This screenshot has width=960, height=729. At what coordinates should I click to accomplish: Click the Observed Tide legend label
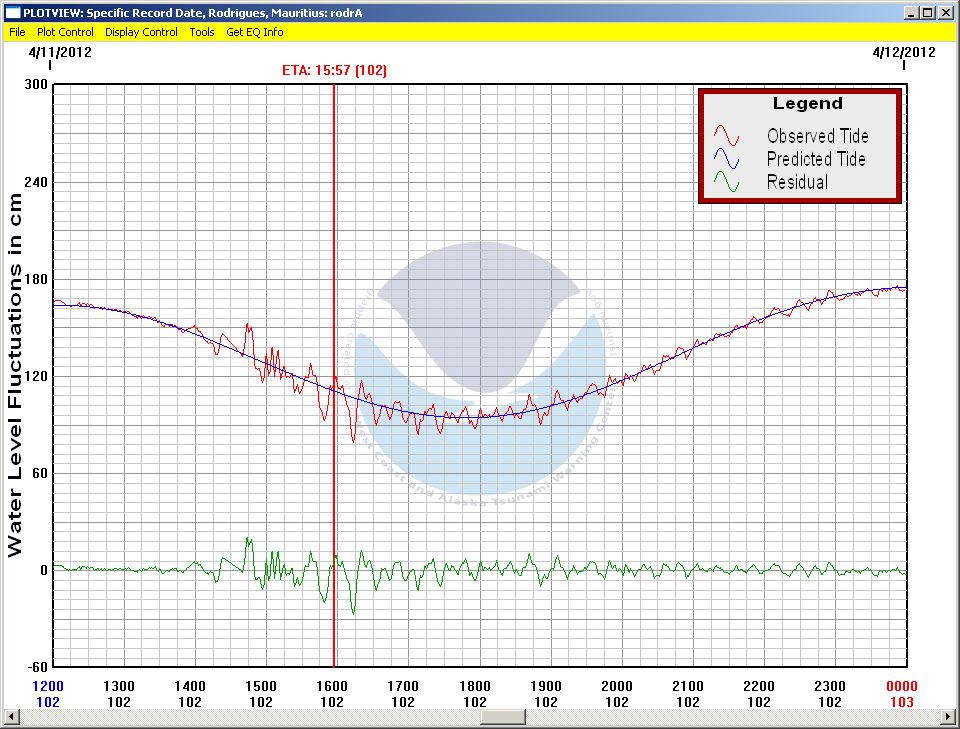tap(817, 136)
